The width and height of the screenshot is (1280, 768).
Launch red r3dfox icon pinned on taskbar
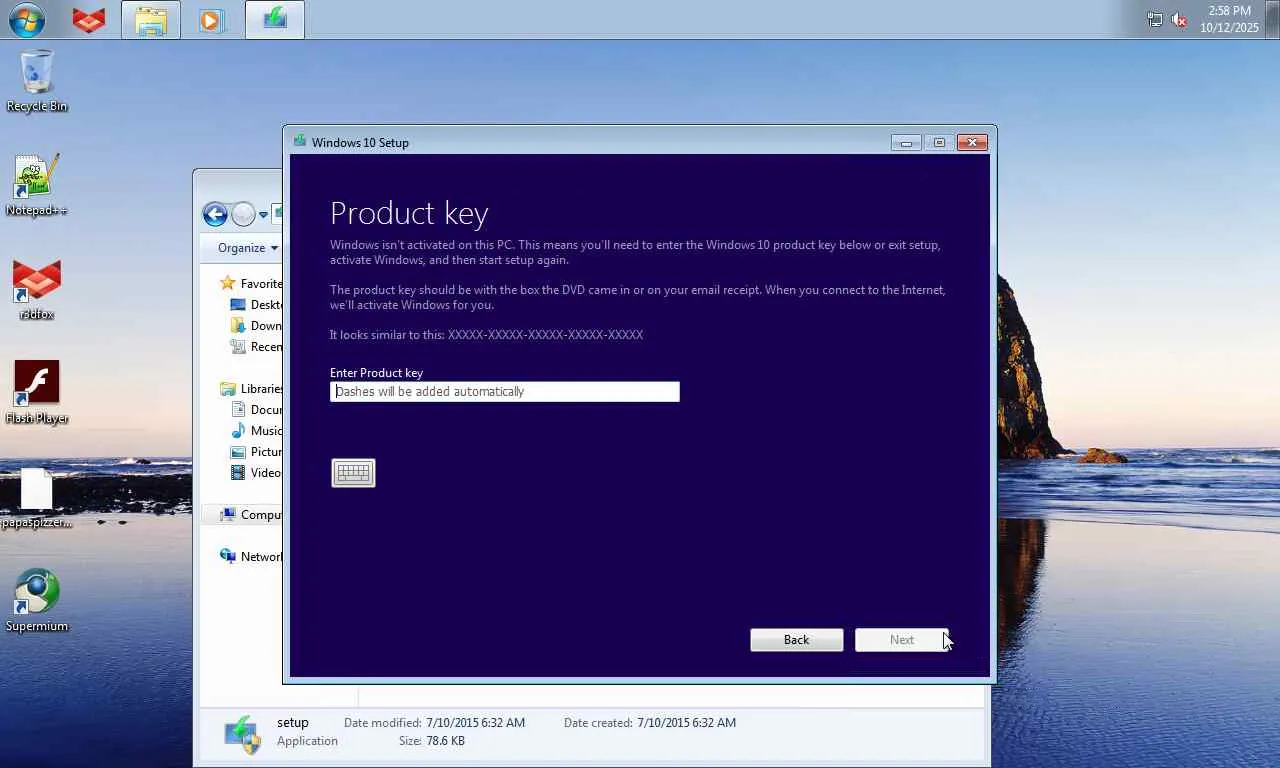(x=89, y=20)
